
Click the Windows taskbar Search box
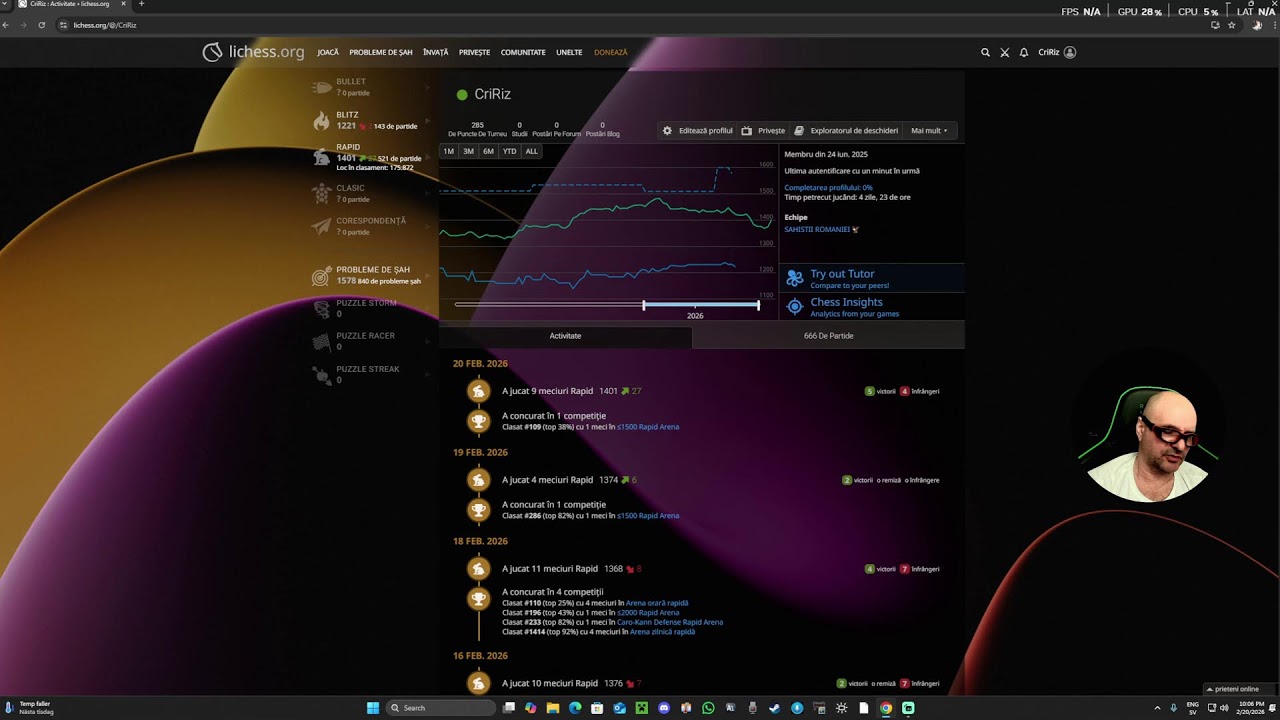[441, 708]
